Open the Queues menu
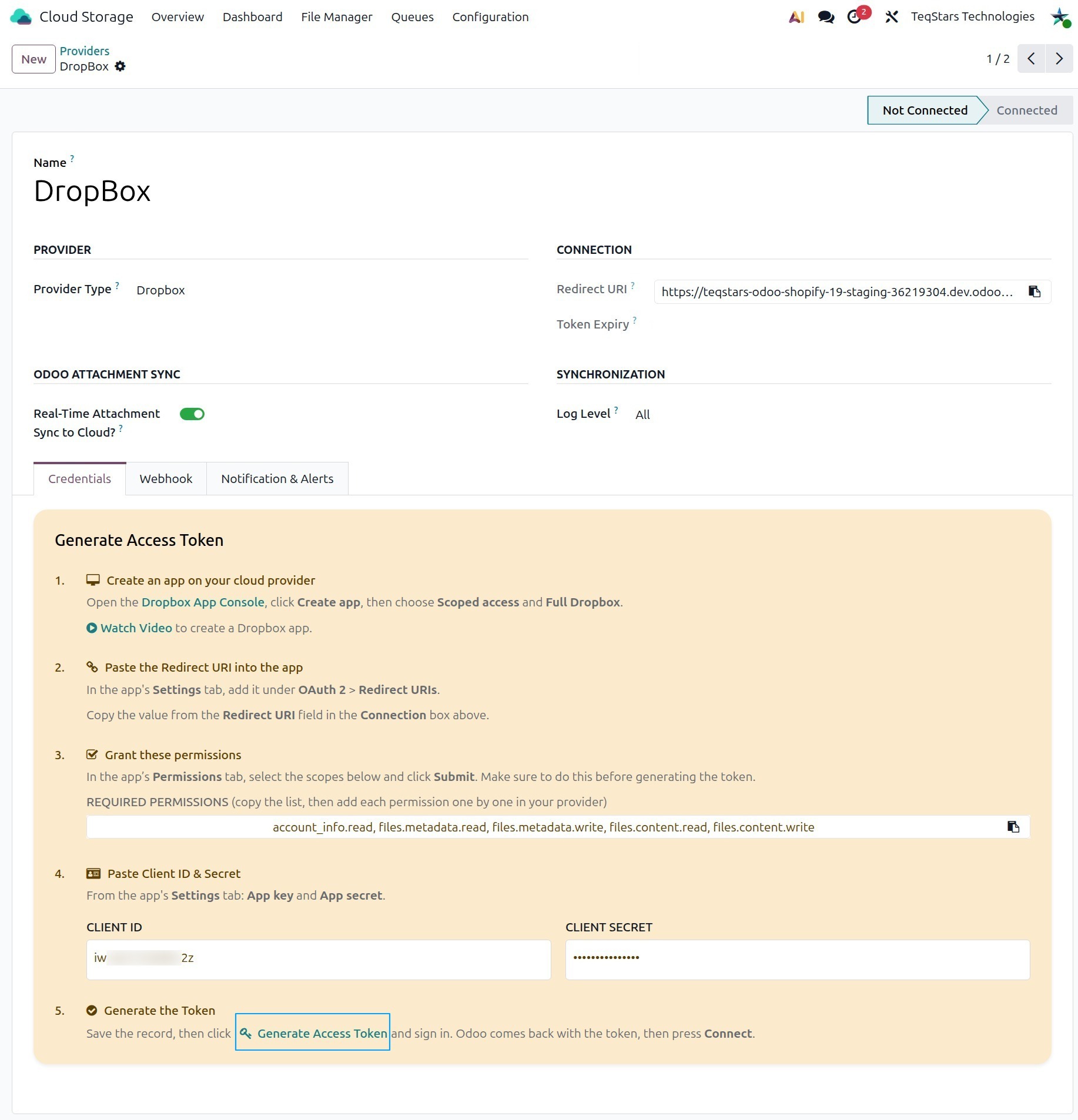Viewport: 1078px width, 1120px height. point(412,17)
